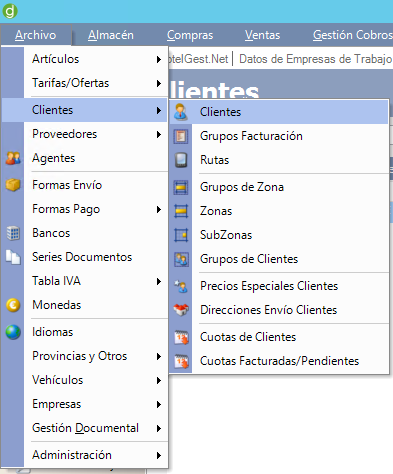This screenshot has width=393, height=474.
Task: Expand the Provincias y Otros submenu arrow
Action: (159, 356)
